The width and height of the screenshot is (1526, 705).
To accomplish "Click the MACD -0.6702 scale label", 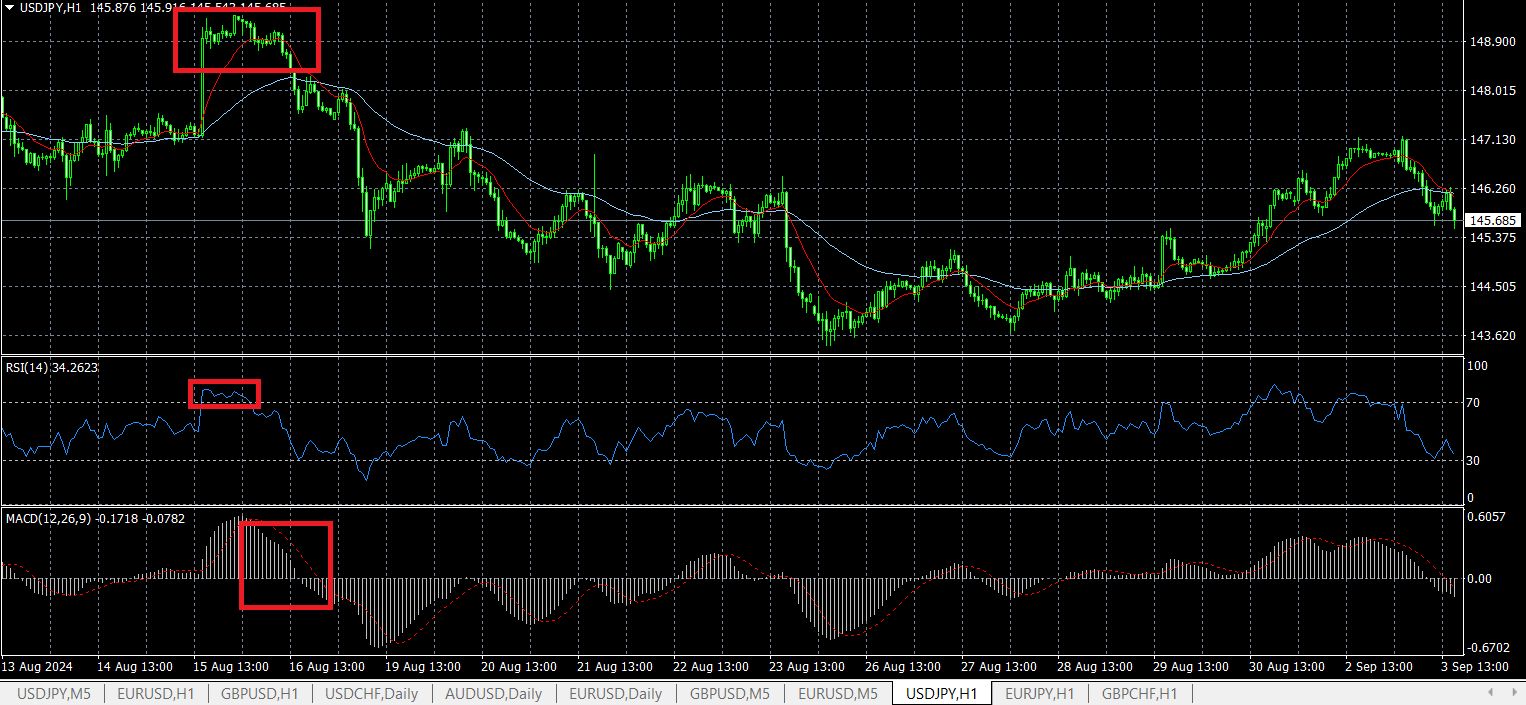I will tap(1487, 648).
